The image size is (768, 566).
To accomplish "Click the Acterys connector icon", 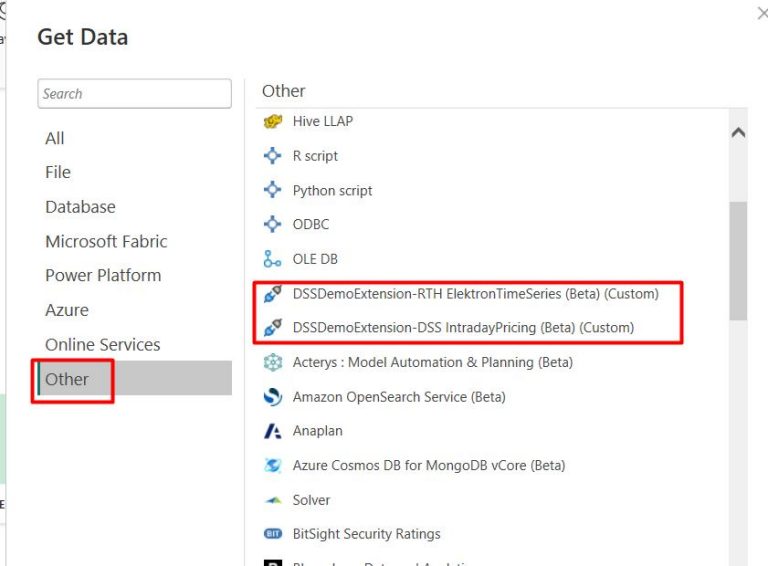I will [x=273, y=362].
